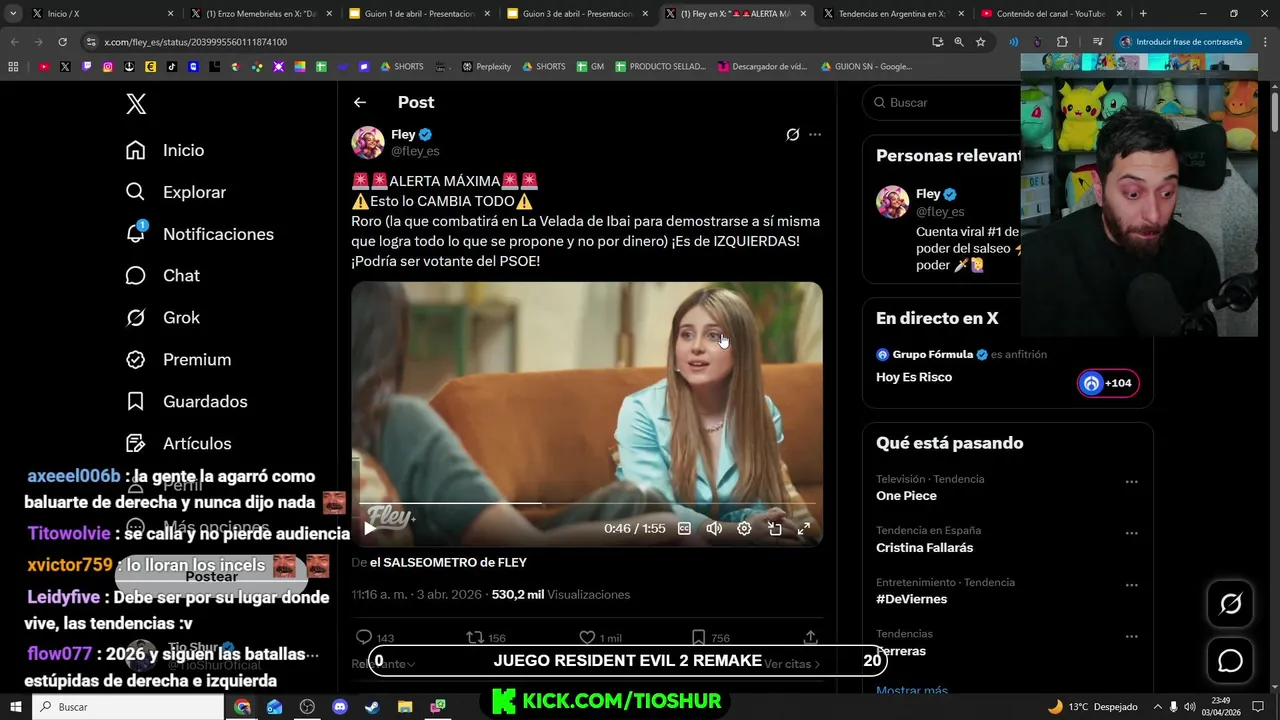Open the Twitch bookmark icon
This screenshot has width=1280, height=720.
[87, 67]
